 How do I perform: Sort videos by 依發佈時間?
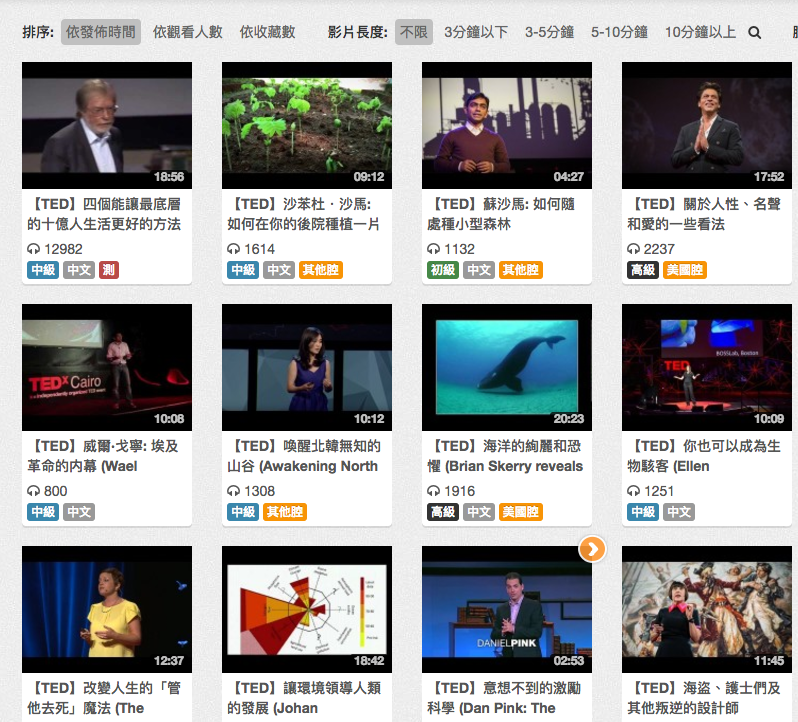tap(101, 32)
